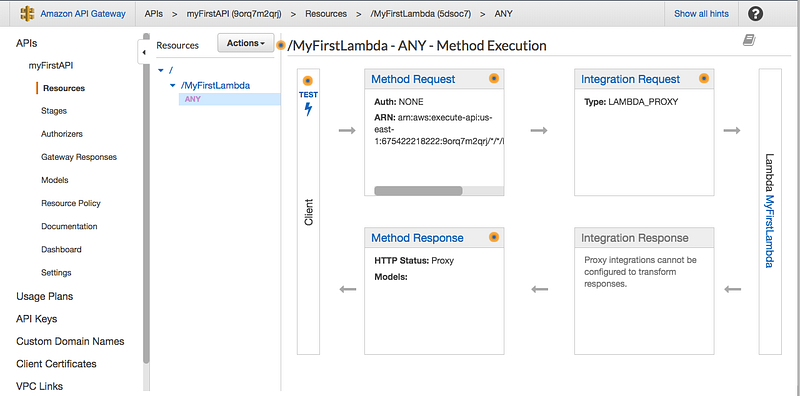The height and width of the screenshot is (396, 800).
Task: Open Documentation in the left navigation
Action: [69, 226]
